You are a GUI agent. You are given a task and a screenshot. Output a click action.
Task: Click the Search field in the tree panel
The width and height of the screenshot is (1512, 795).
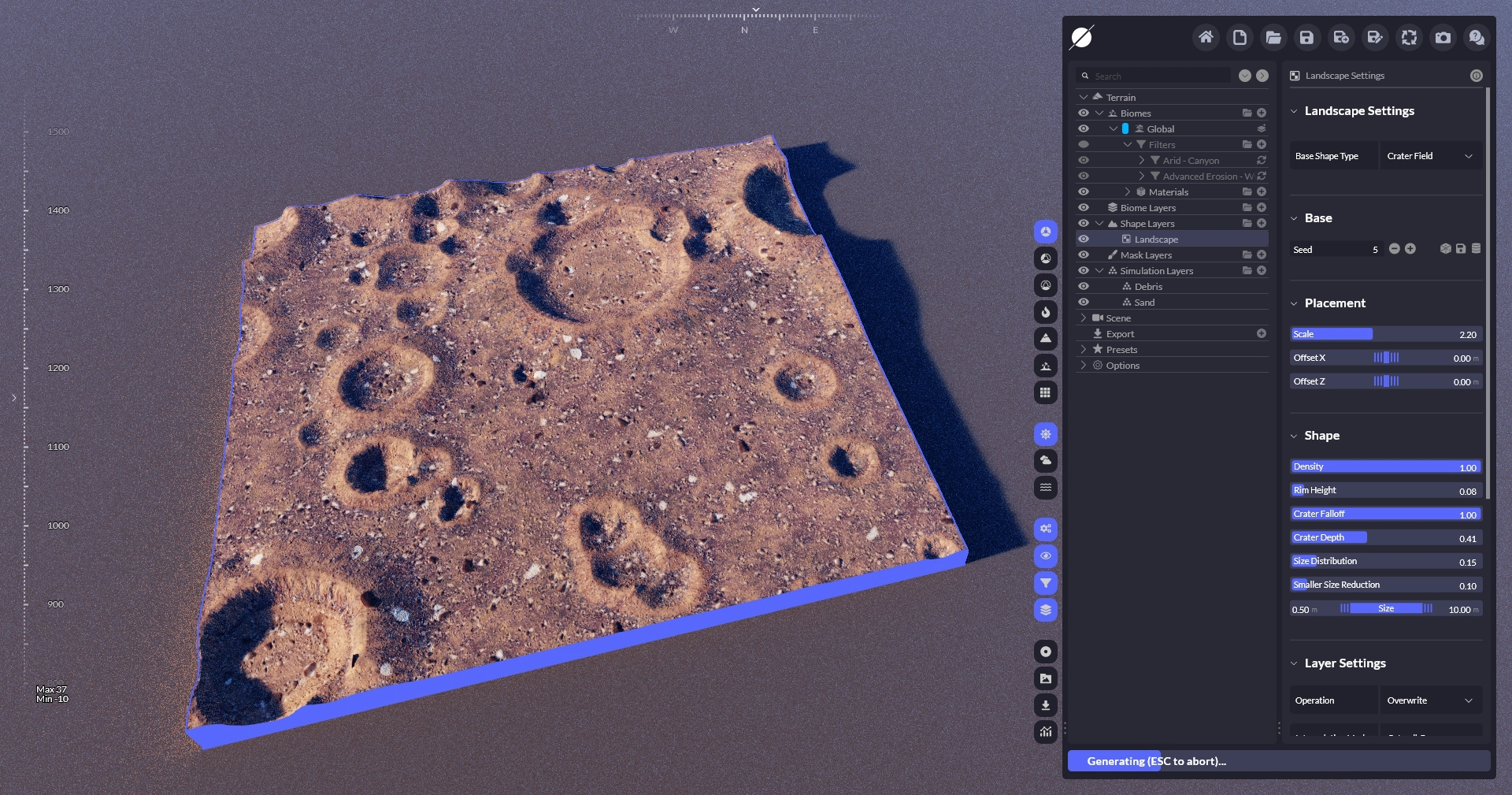[1158, 76]
